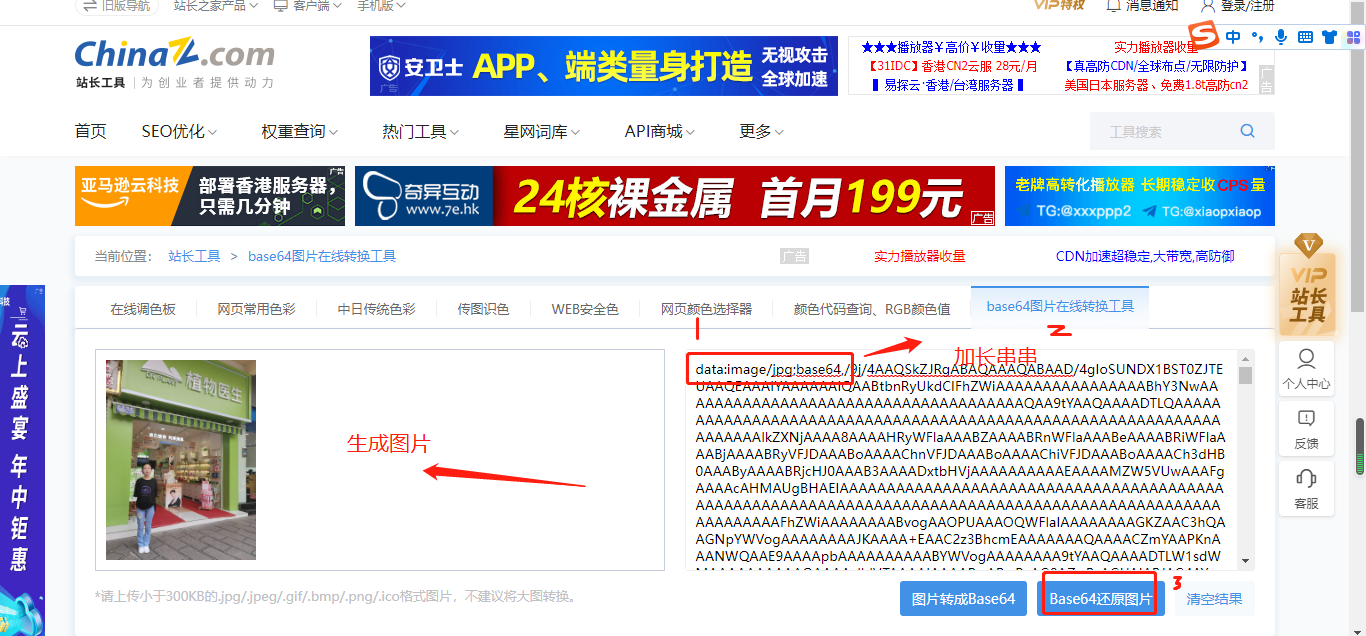Click the Sogou input method S icon
Image resolution: width=1366 pixels, height=636 pixels.
pos(1206,37)
